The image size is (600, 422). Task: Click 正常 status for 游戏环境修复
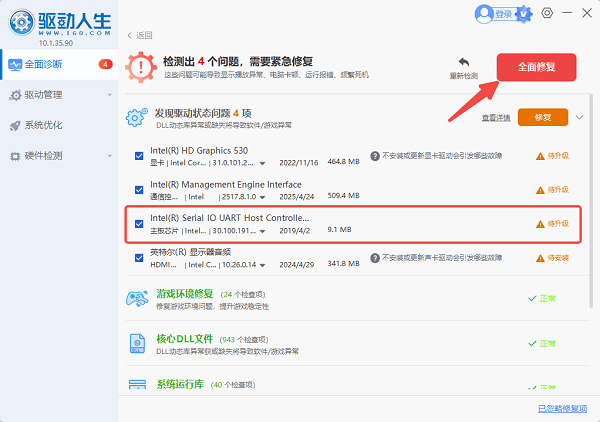pos(542,298)
